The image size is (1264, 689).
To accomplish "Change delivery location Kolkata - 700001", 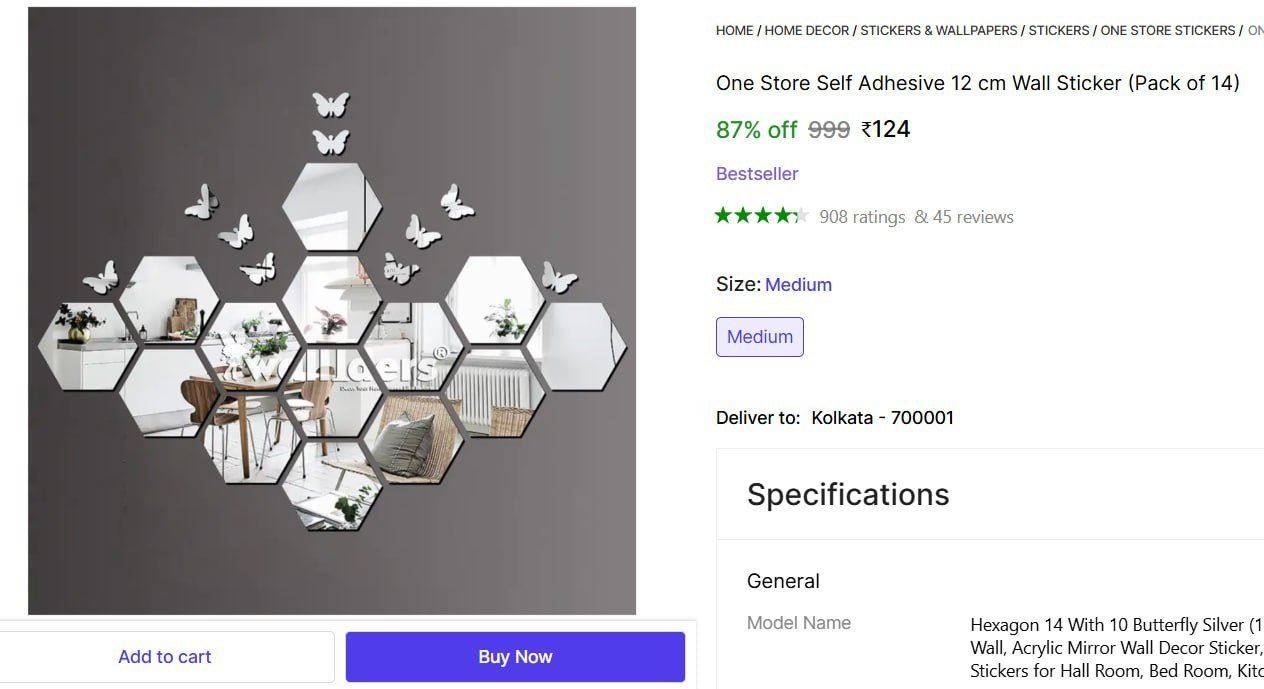I will pyautogui.click(x=883, y=418).
